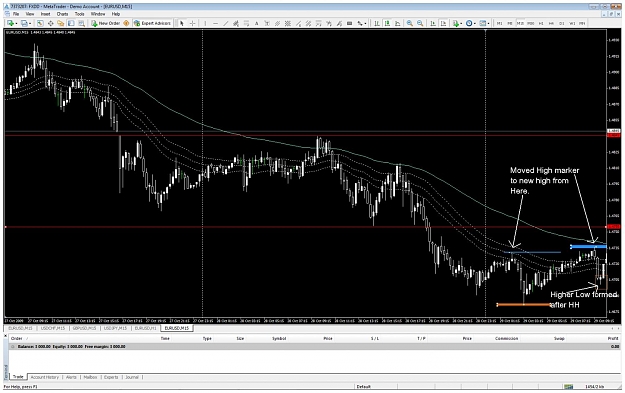The height and width of the screenshot is (393, 625).
Task: Open the Experts terminal tab
Action: point(111,377)
